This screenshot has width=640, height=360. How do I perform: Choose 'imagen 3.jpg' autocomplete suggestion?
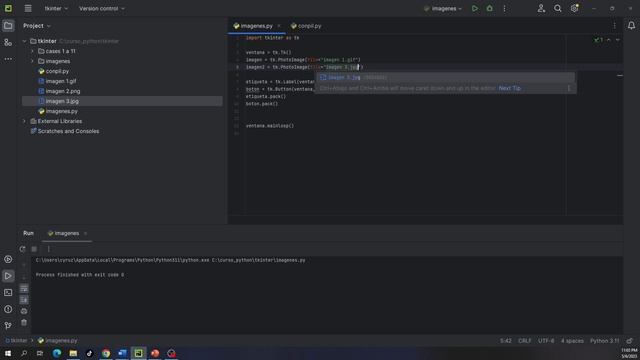[445, 77]
